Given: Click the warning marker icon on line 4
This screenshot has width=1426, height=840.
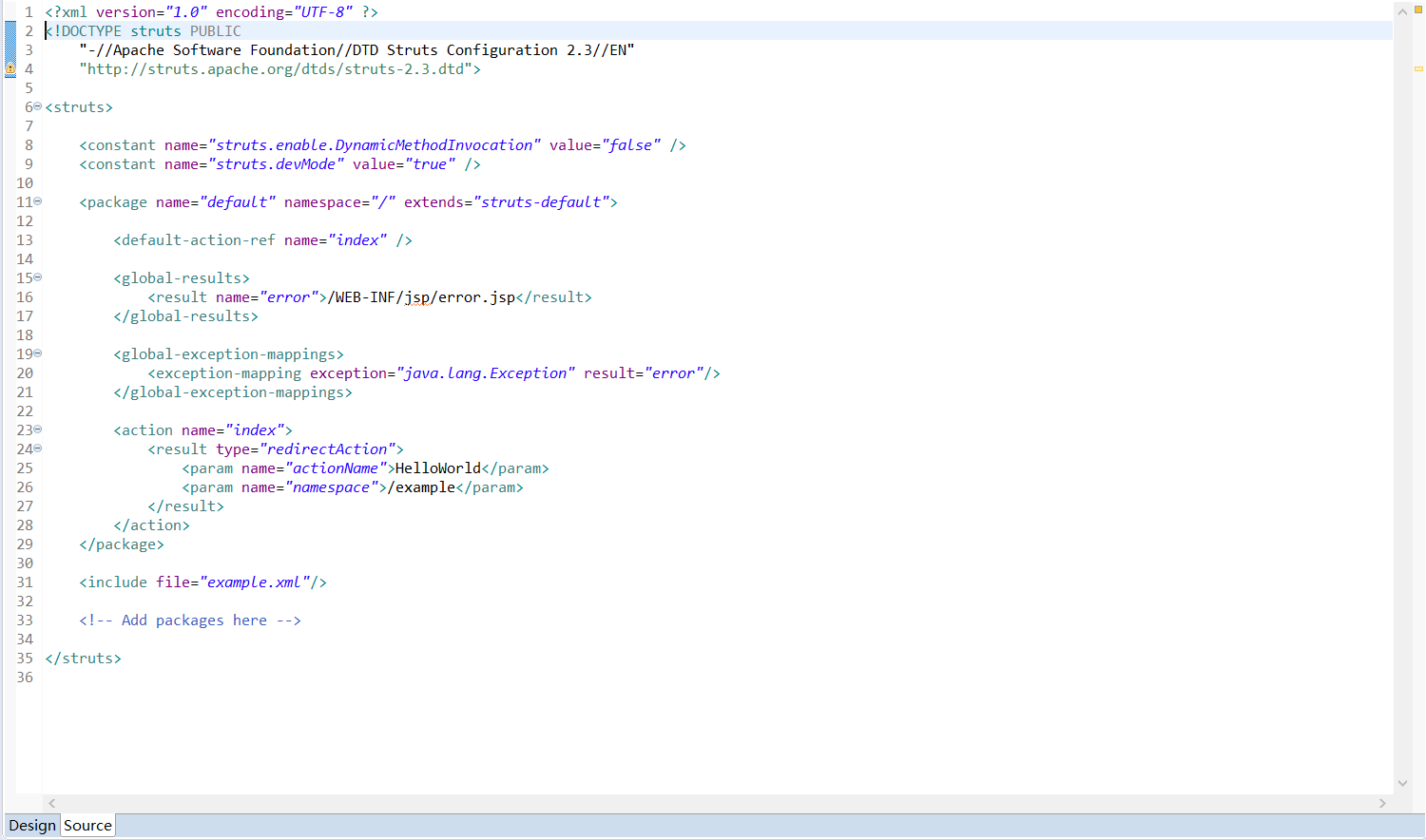Looking at the screenshot, I should (10, 69).
